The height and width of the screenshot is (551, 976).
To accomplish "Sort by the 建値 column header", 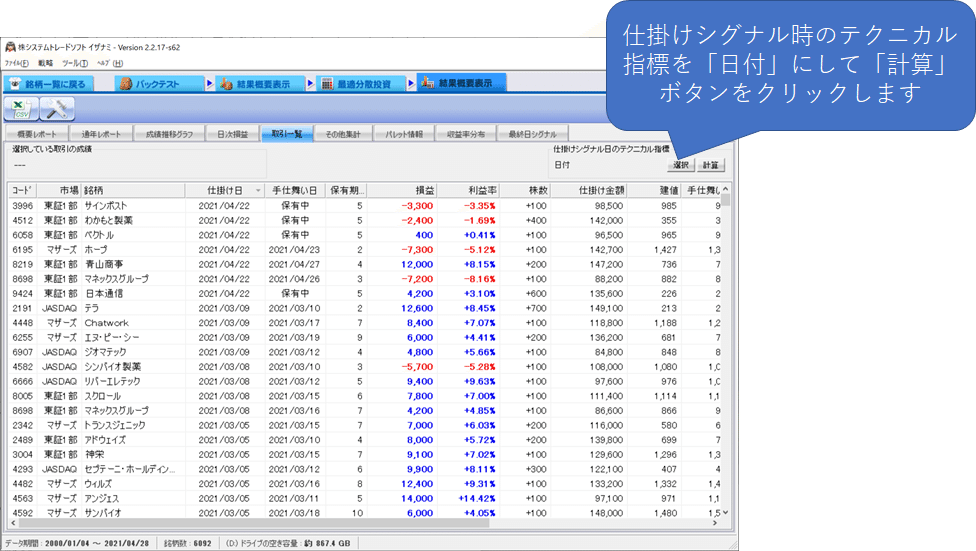I will click(x=654, y=190).
